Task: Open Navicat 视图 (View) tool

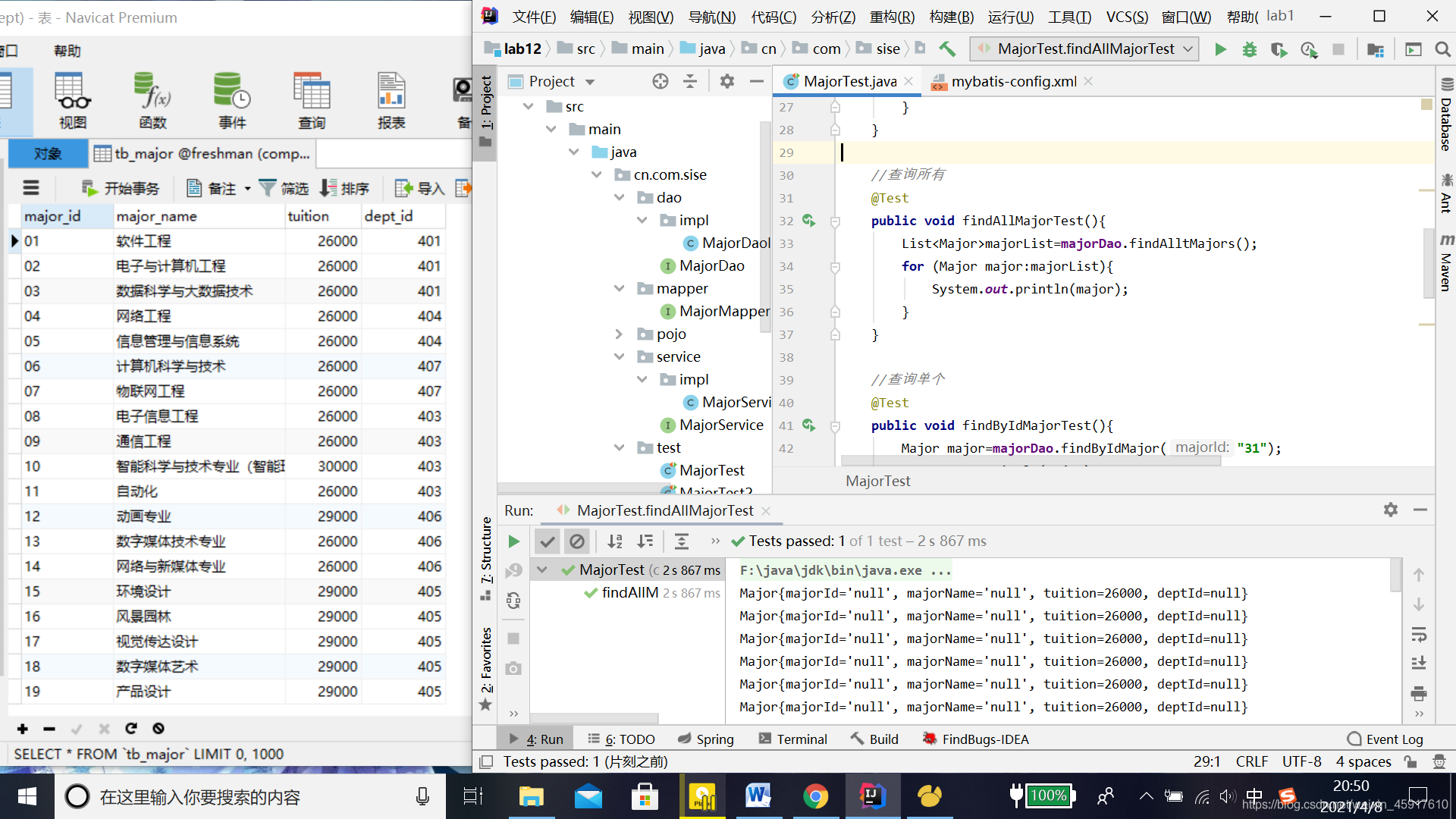Action: [73, 101]
